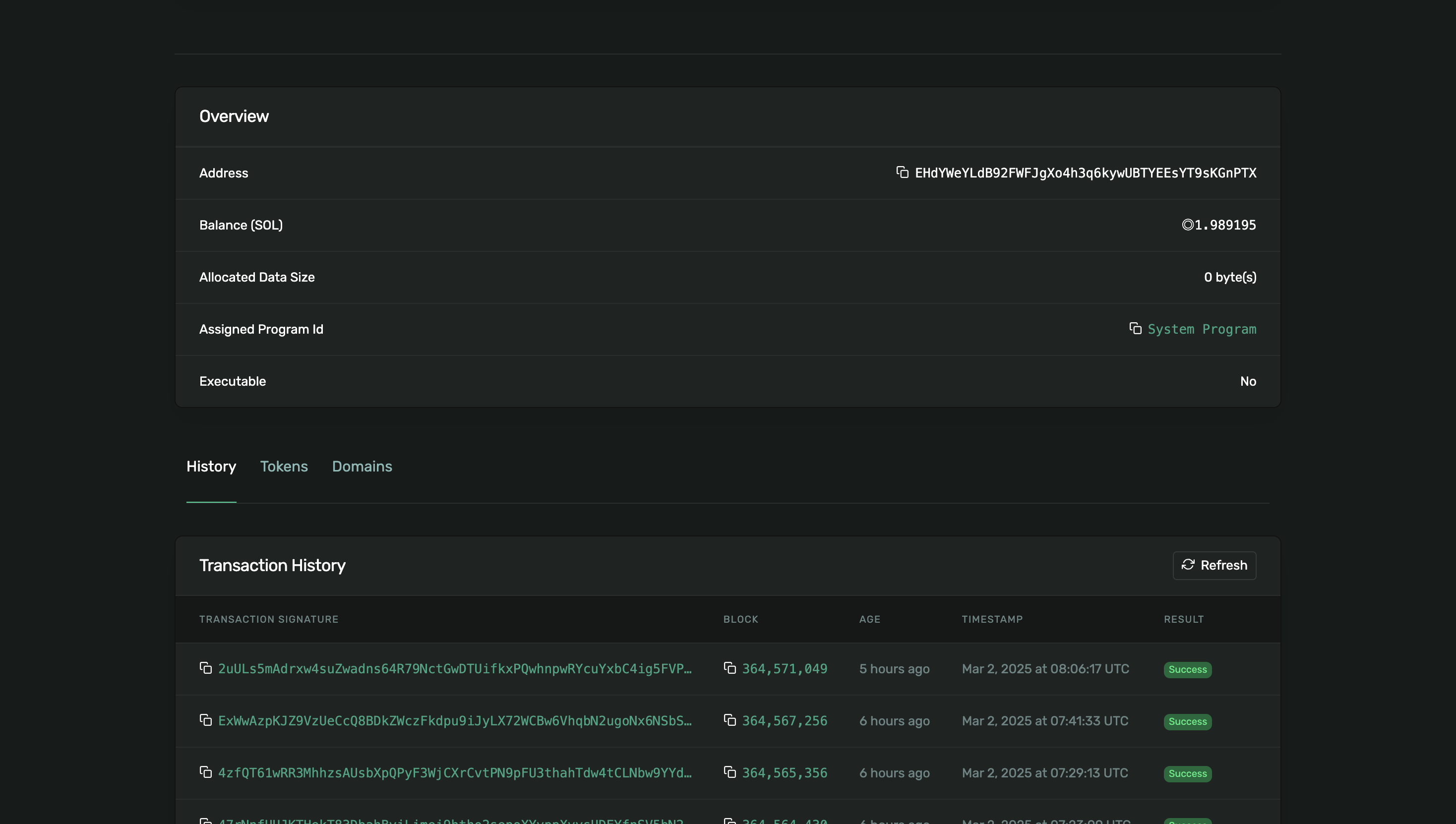
Task: Open transaction 2uULs5mAdrxw4suZwadns64R79...
Action: 455,669
